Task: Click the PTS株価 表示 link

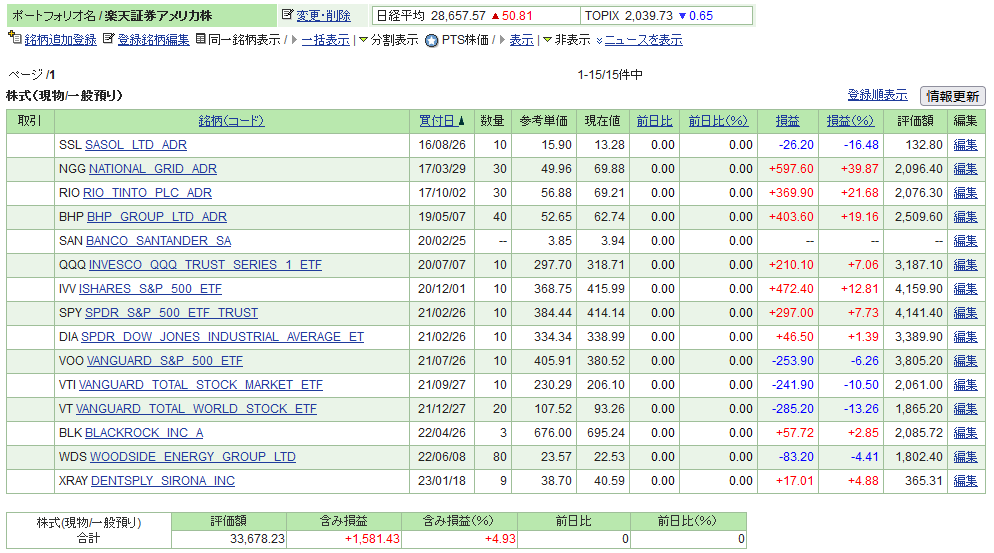Action: tap(521, 40)
